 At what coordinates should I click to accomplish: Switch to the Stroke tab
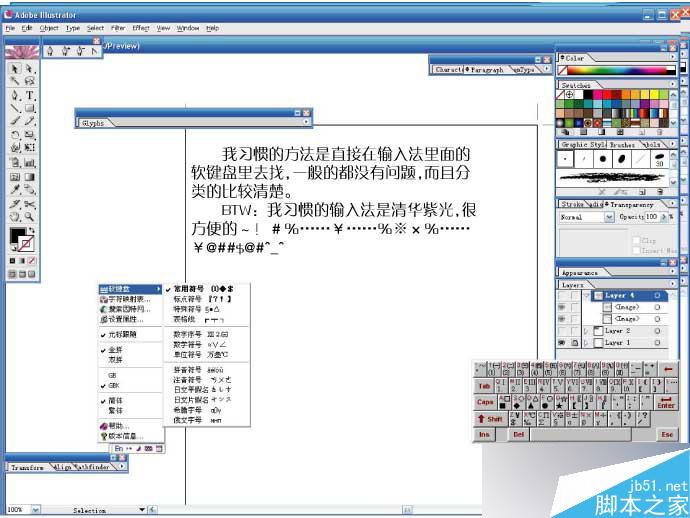coord(573,204)
